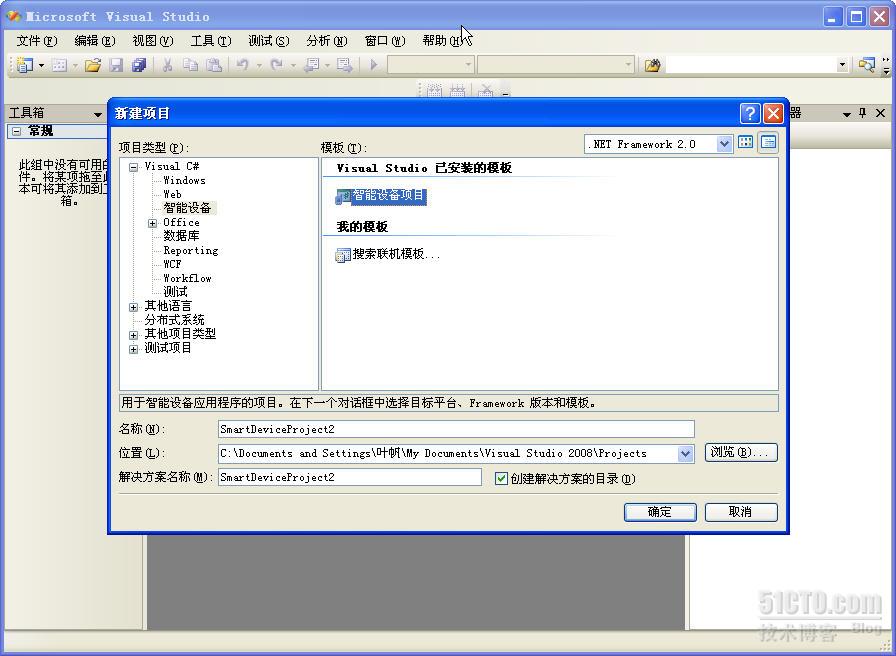Open the 窗口(W) menu
The height and width of the screenshot is (656, 896).
[x=385, y=41]
